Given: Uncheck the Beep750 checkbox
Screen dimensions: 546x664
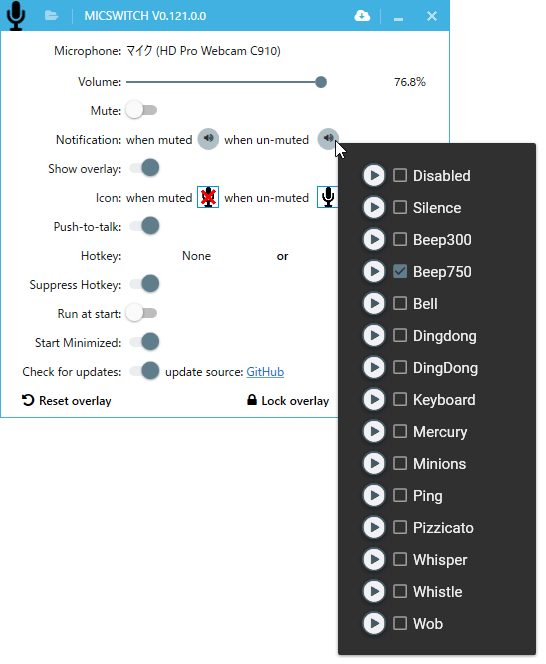Looking at the screenshot, I should tap(400, 271).
